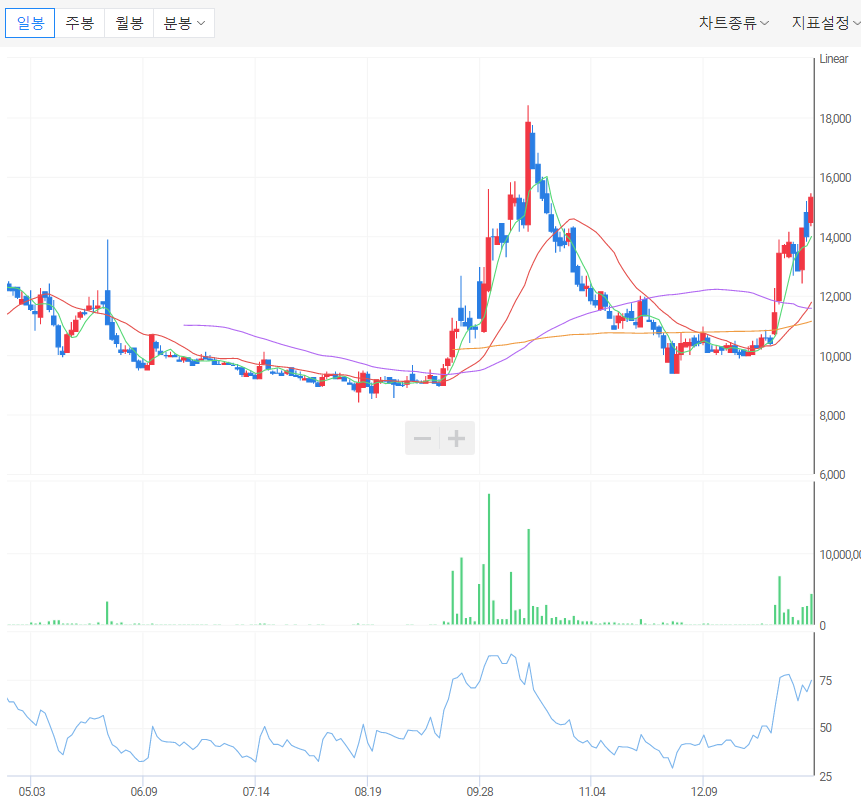Screen dimensions: 861x803
Task: Click the 8,000 price axis label
Action: point(832,416)
